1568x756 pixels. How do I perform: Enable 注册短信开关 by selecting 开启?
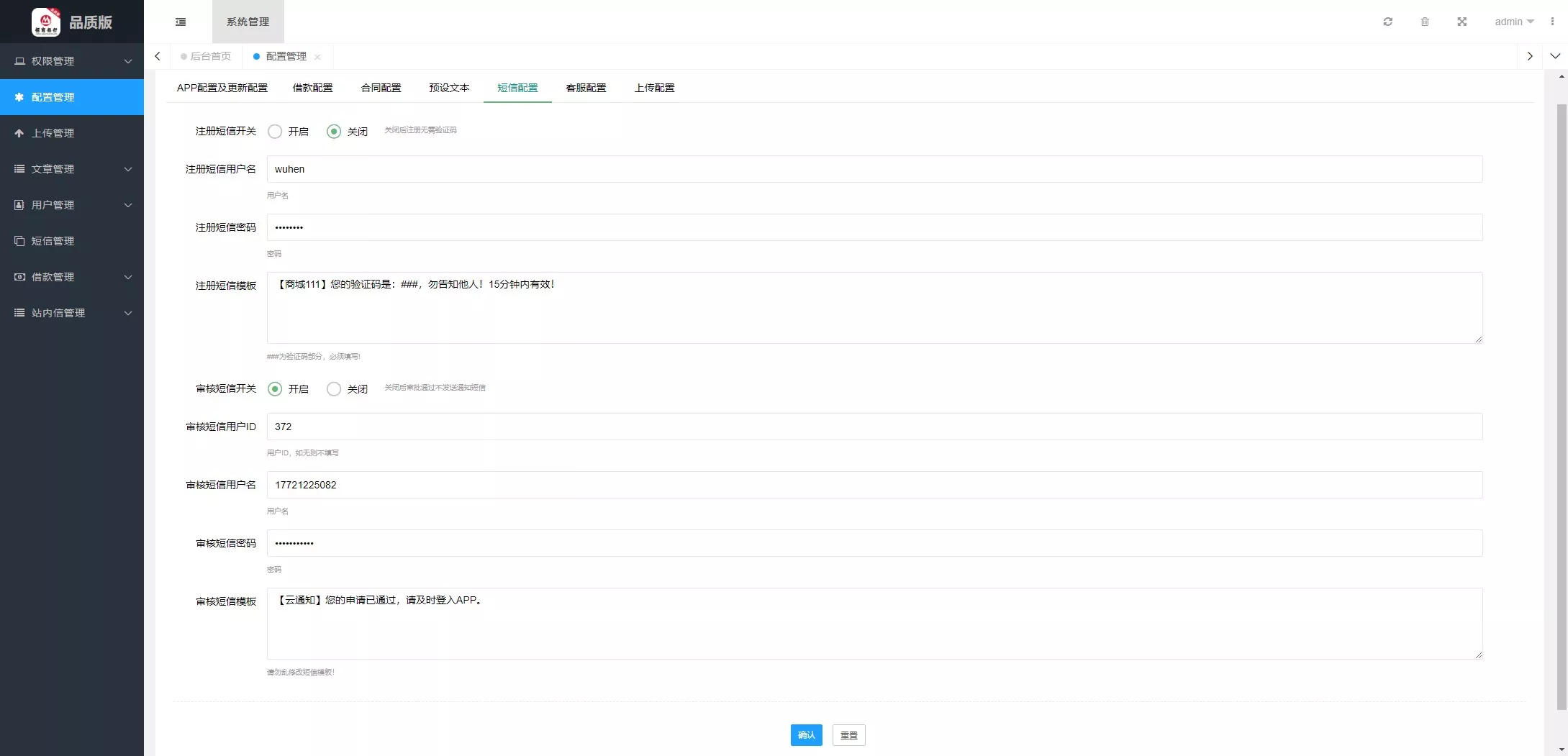[x=275, y=132]
